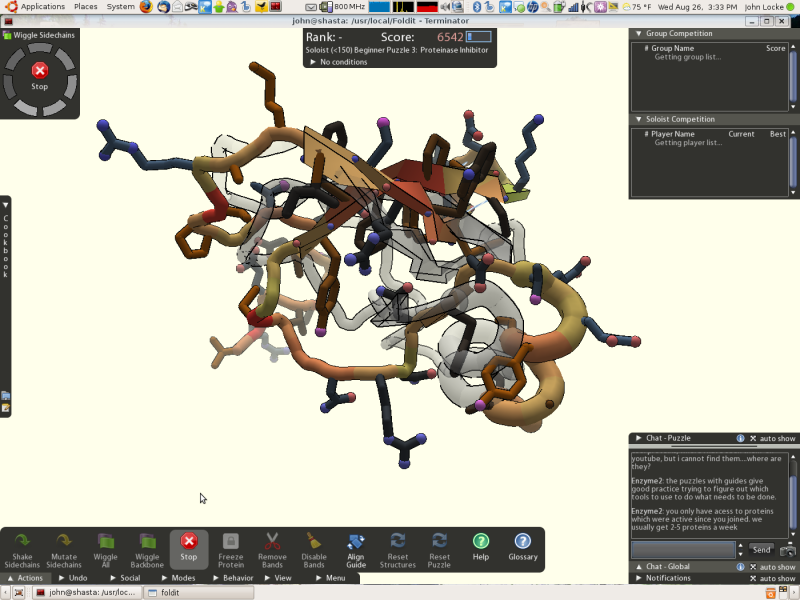This screenshot has height=600, width=800.
Task: Click the 75 °F weather applet
Action: [637, 7]
